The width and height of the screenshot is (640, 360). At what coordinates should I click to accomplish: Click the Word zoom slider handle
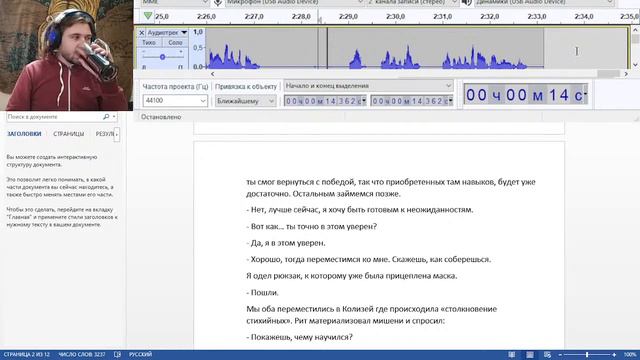point(587,355)
